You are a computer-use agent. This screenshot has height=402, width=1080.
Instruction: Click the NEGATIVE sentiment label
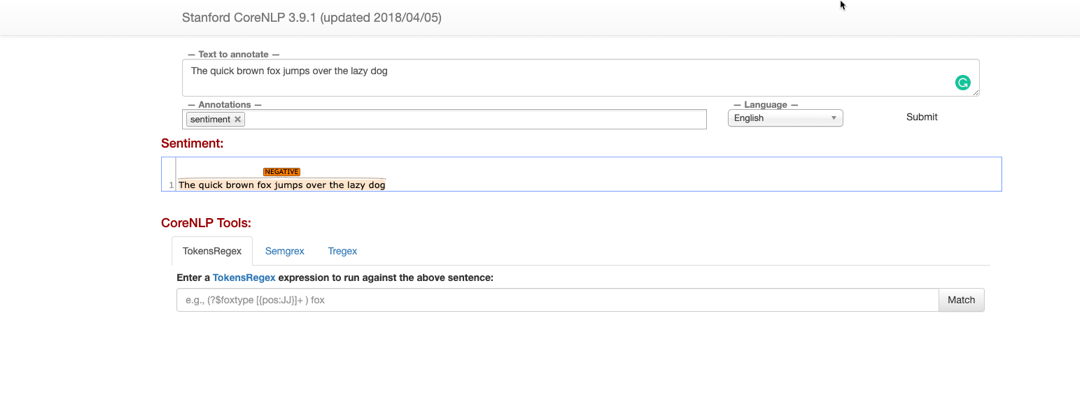point(282,172)
